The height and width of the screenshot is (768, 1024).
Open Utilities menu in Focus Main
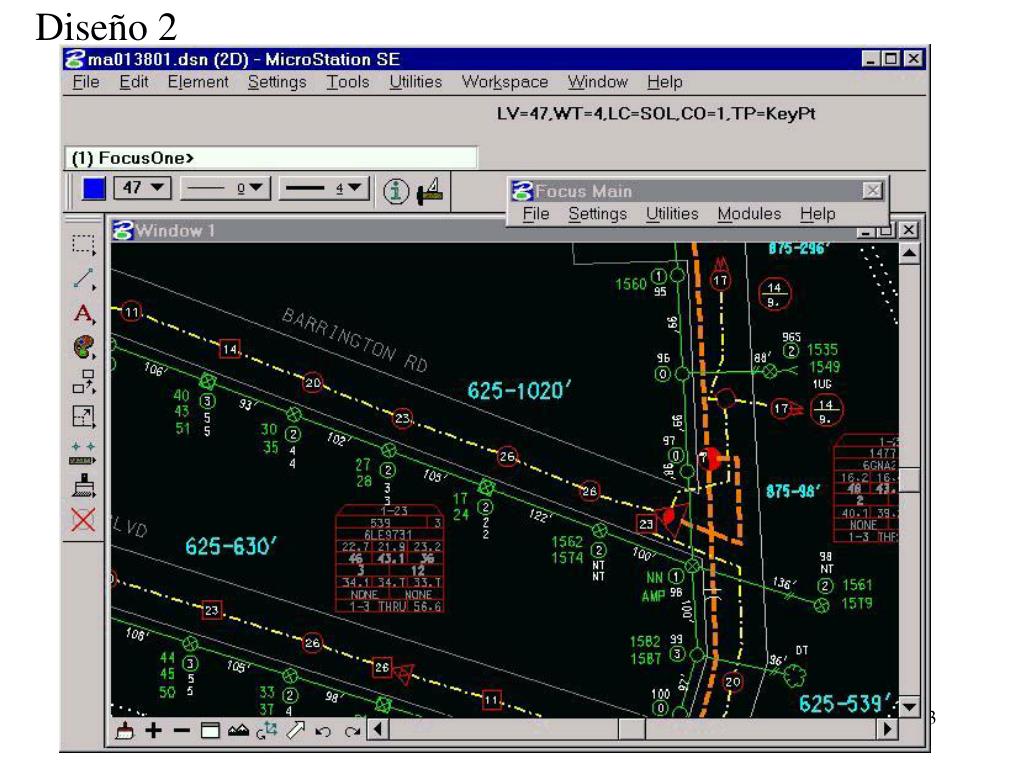(x=672, y=214)
